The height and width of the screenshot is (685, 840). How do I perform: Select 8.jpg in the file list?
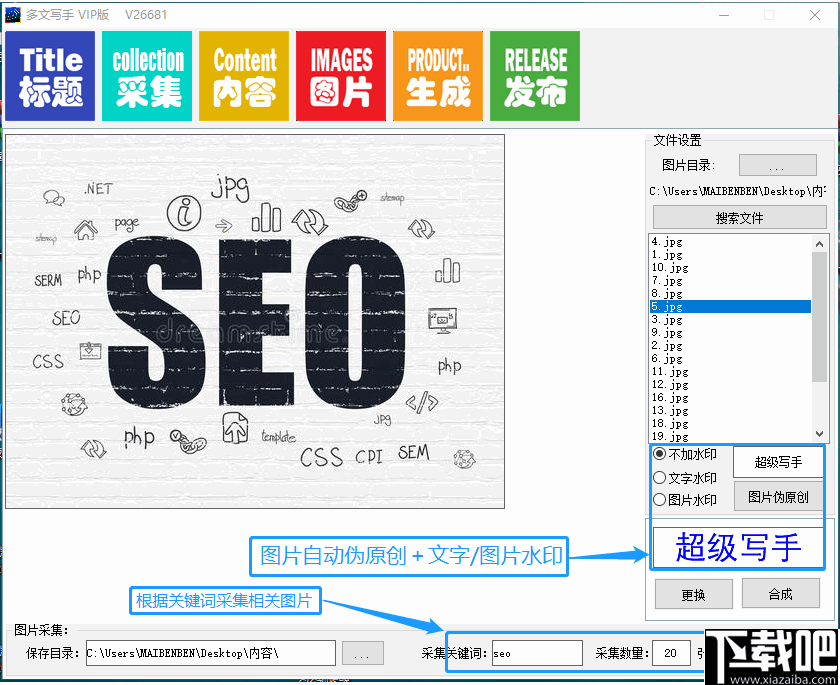pyautogui.click(x=731, y=293)
